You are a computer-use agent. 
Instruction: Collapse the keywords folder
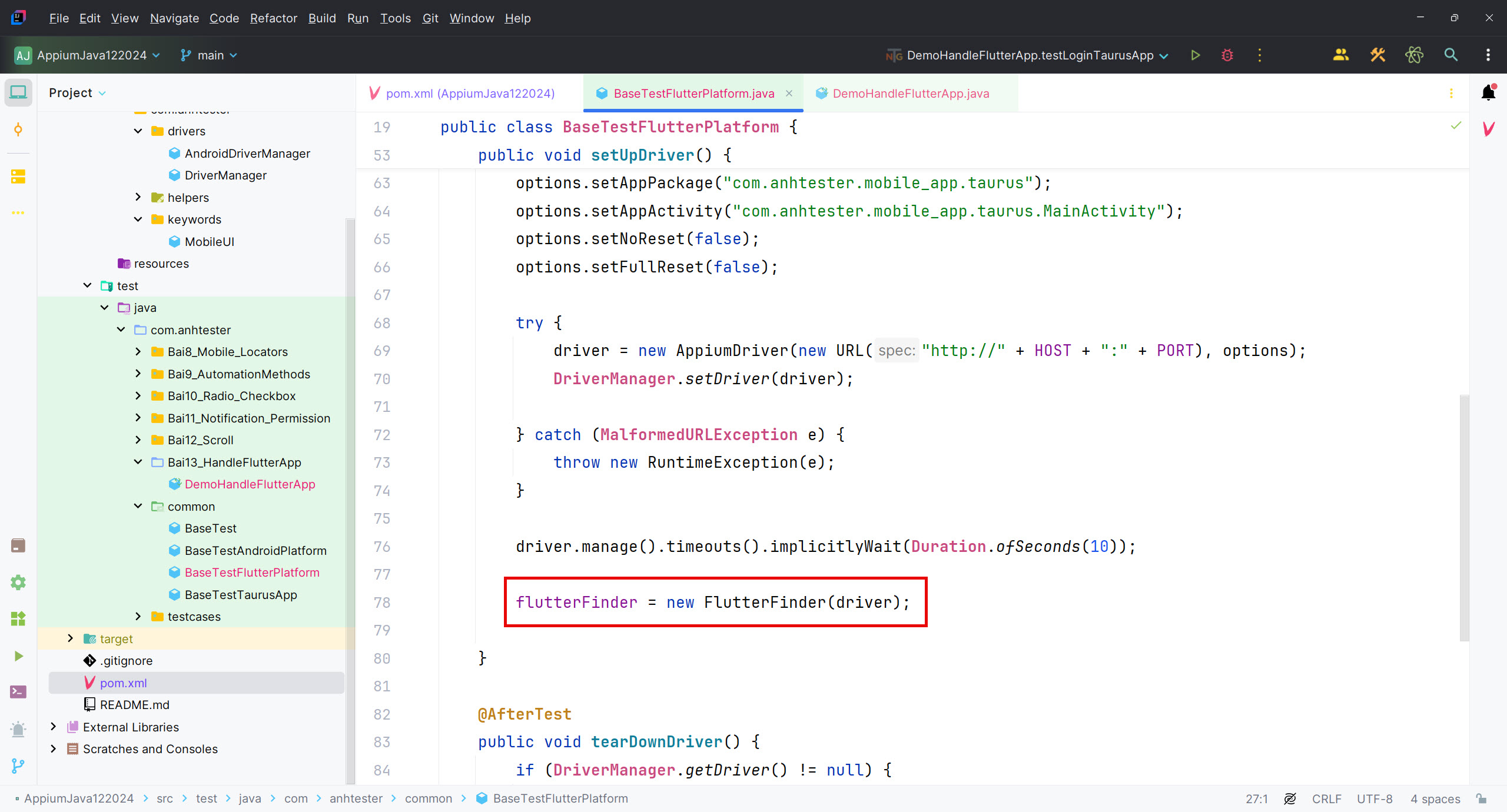(138, 219)
